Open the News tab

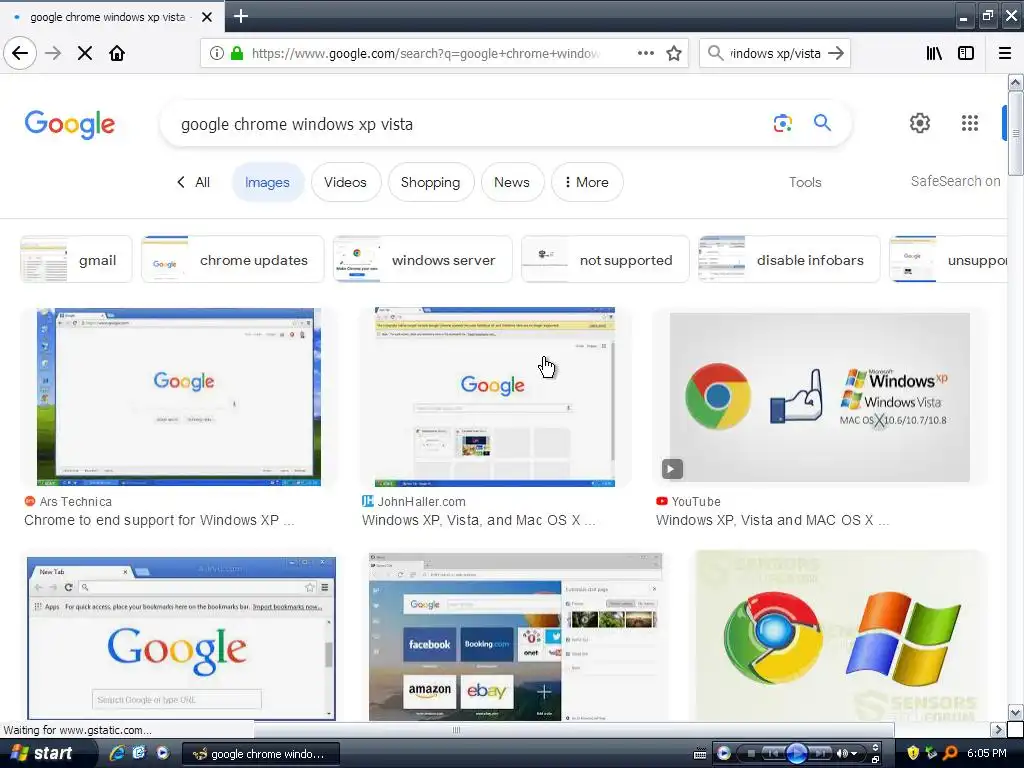[x=512, y=182]
